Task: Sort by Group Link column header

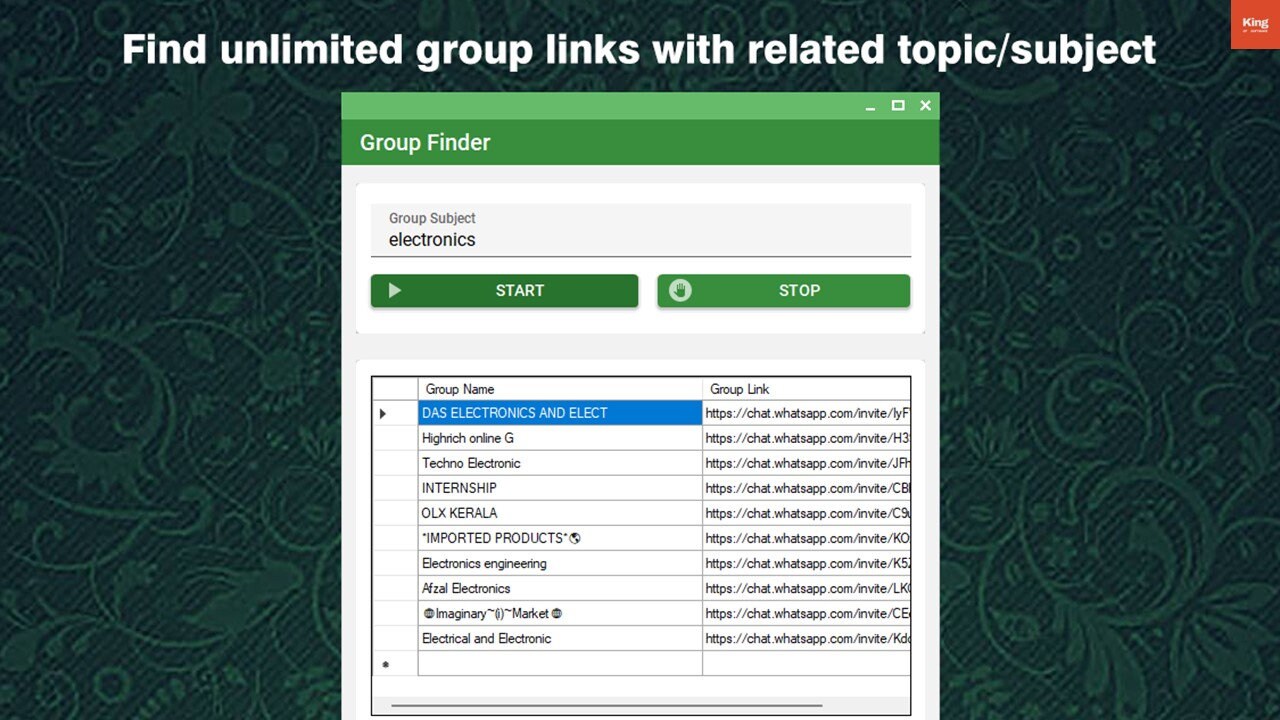Action: (x=806, y=389)
